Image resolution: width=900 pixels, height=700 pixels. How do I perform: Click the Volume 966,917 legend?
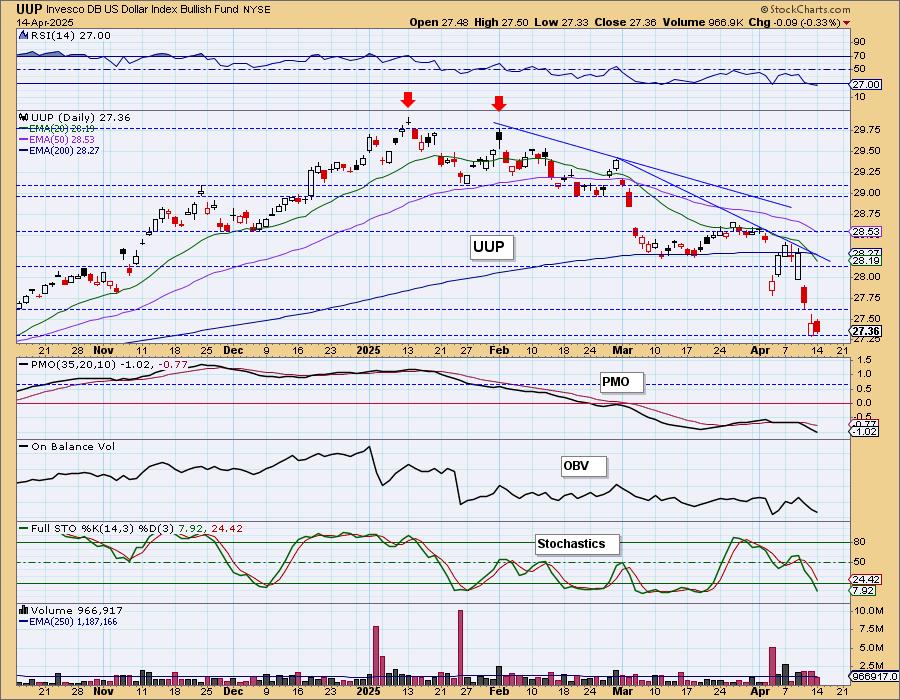[77, 610]
